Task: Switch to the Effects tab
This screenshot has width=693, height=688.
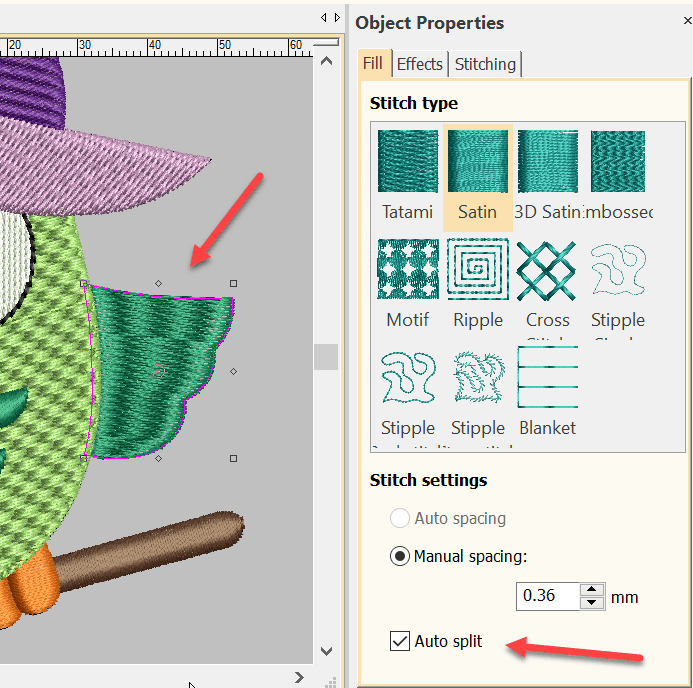Action: (x=419, y=64)
